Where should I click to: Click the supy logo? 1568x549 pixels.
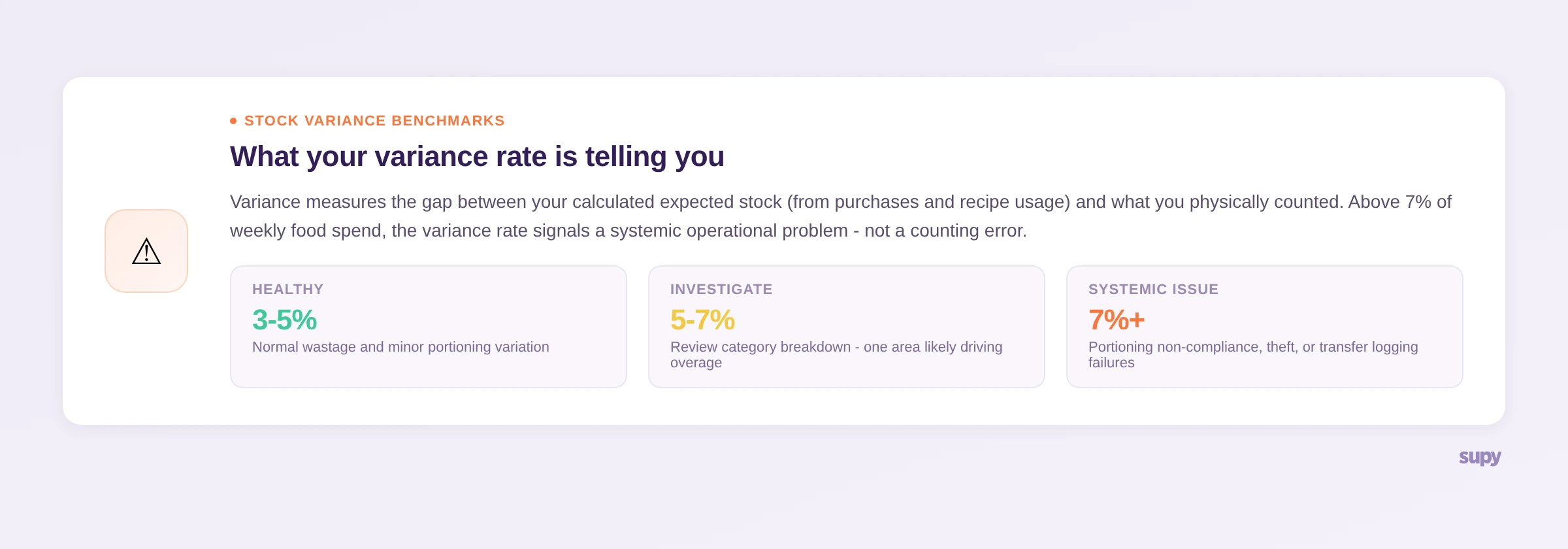coord(1480,457)
